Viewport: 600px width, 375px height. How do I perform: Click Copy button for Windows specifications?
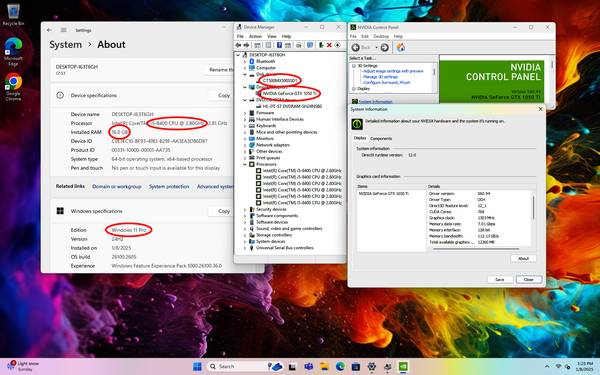pyautogui.click(x=224, y=211)
